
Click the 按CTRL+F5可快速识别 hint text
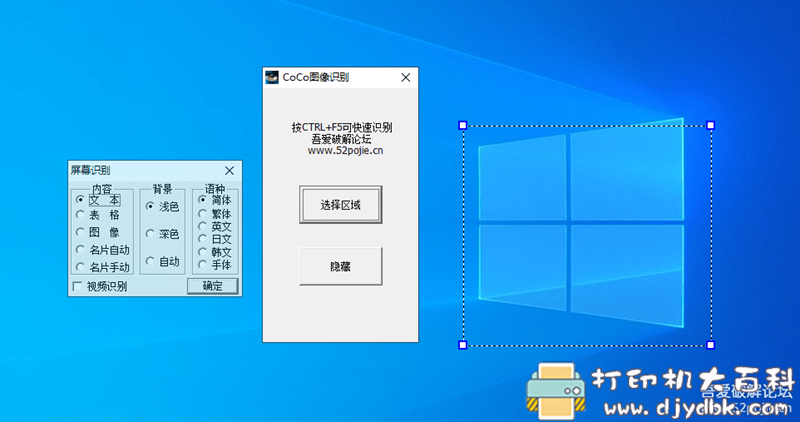(x=342, y=127)
